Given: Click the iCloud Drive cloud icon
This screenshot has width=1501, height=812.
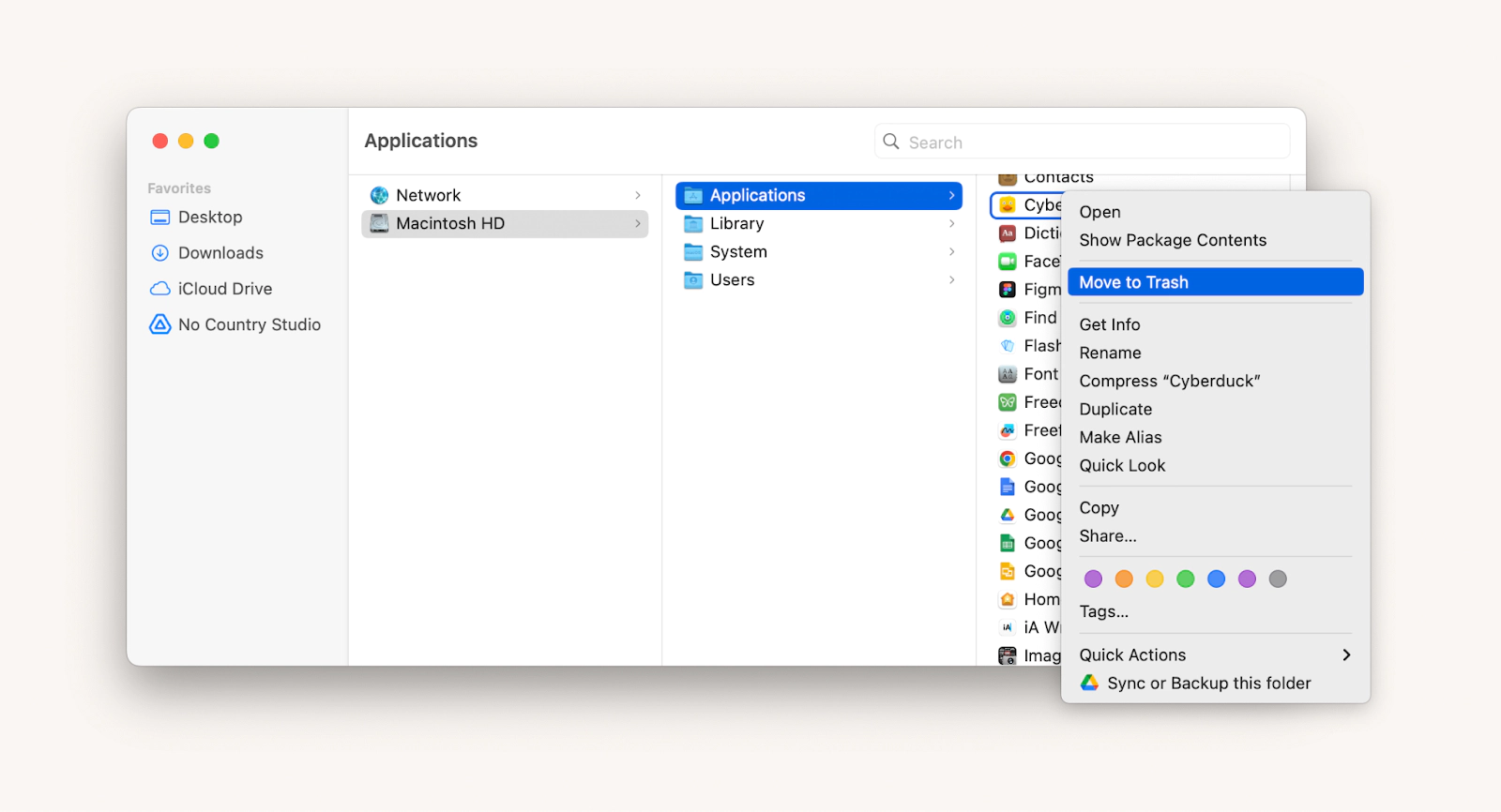Looking at the screenshot, I should (x=160, y=289).
